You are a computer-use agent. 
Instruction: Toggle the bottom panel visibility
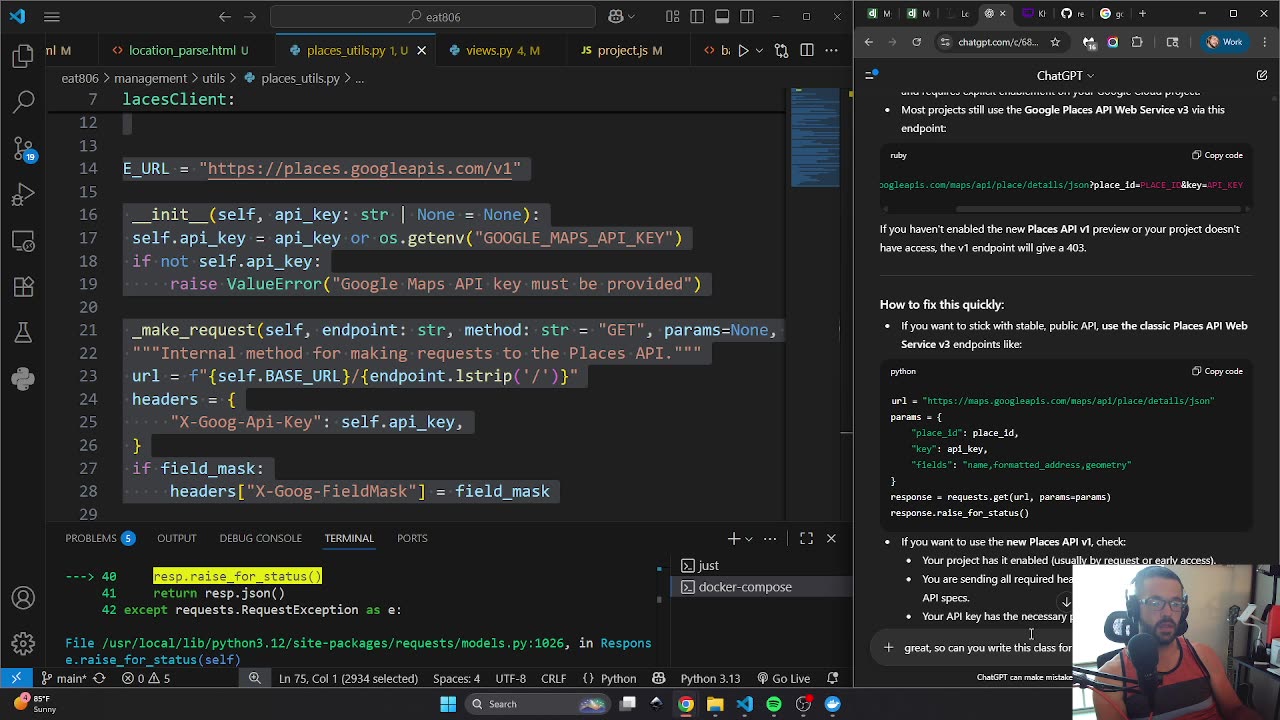tap(722, 16)
